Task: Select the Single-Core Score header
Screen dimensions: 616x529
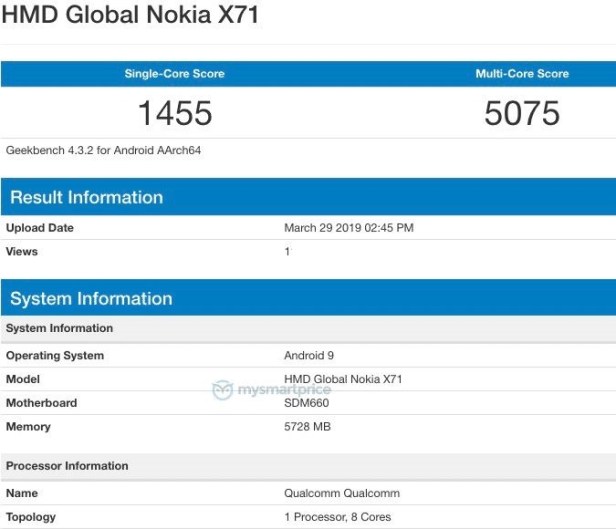Action: pyautogui.click(x=174, y=73)
